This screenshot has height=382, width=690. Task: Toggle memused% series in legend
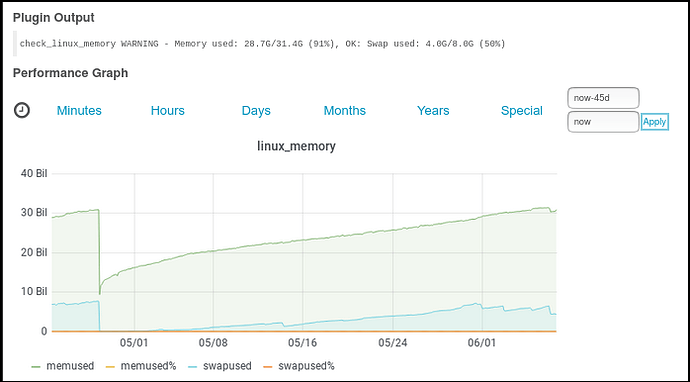[x=141, y=366]
